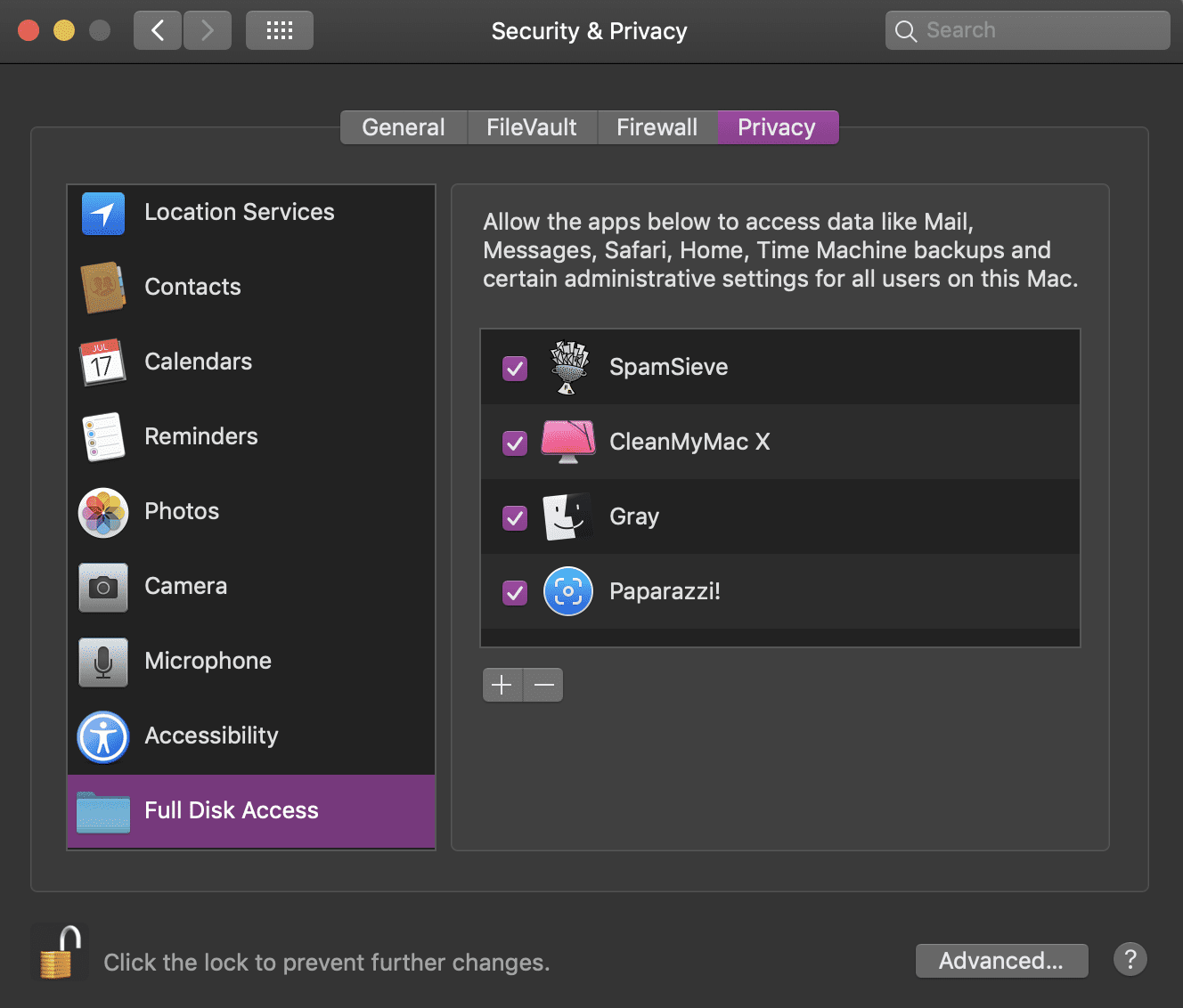
Task: Select the Reminders label
Action: pyautogui.click(x=201, y=436)
